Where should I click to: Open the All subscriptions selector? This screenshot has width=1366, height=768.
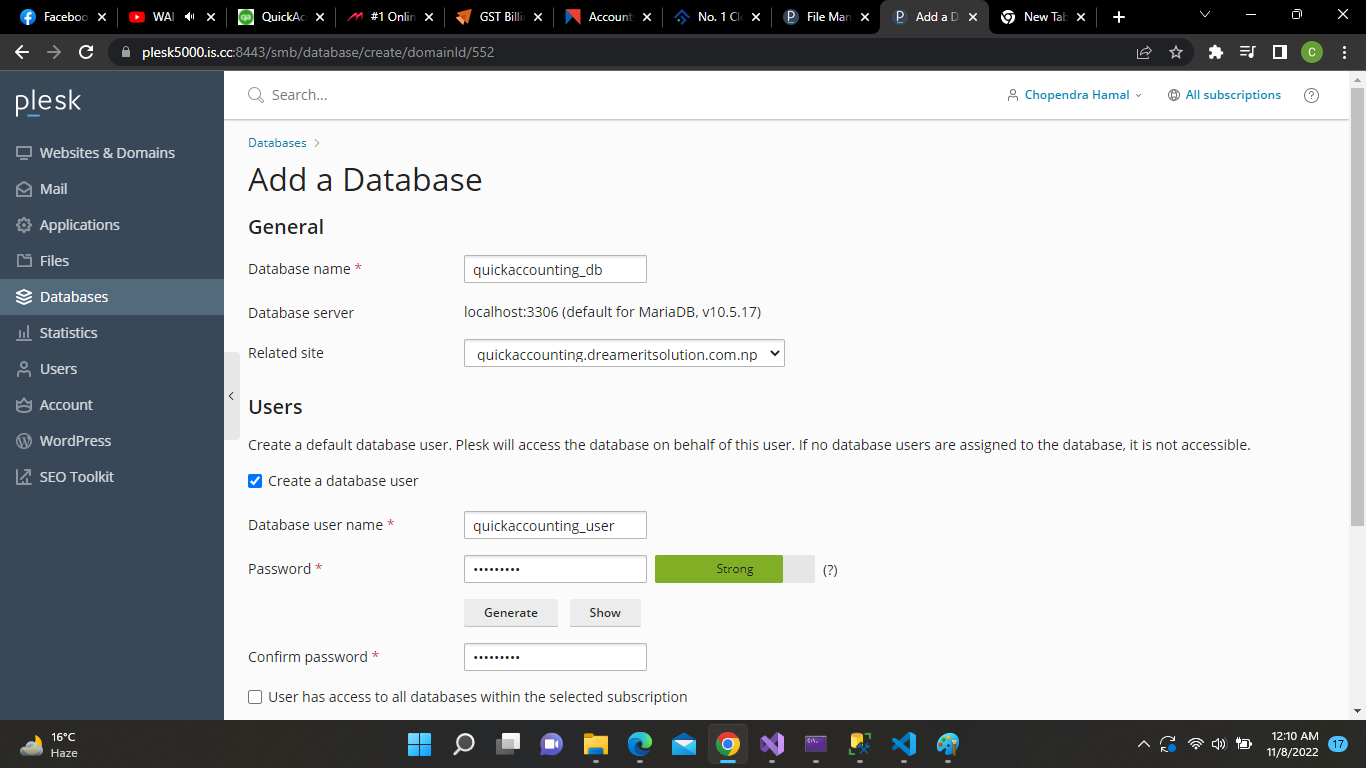point(1224,95)
